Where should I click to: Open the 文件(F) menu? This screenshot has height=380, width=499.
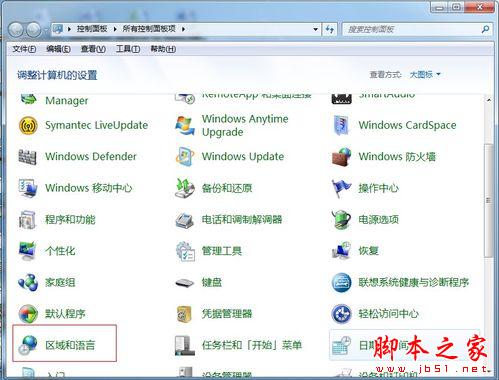[x=24, y=49]
